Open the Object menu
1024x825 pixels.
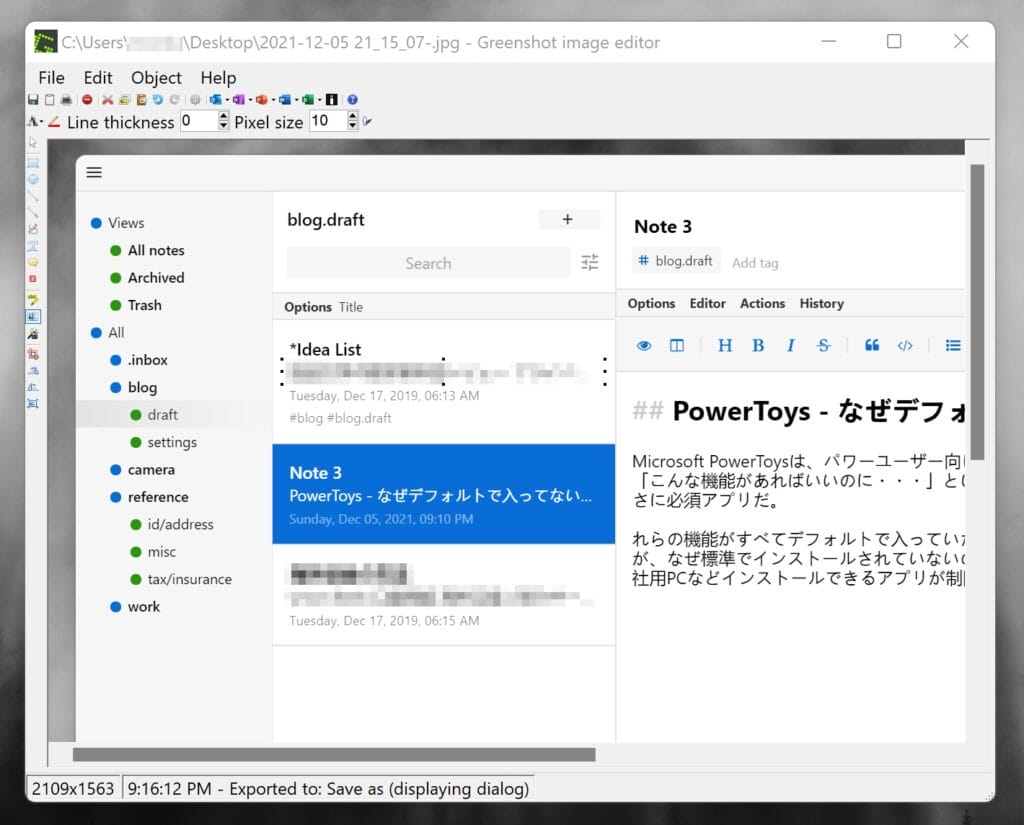pos(156,78)
